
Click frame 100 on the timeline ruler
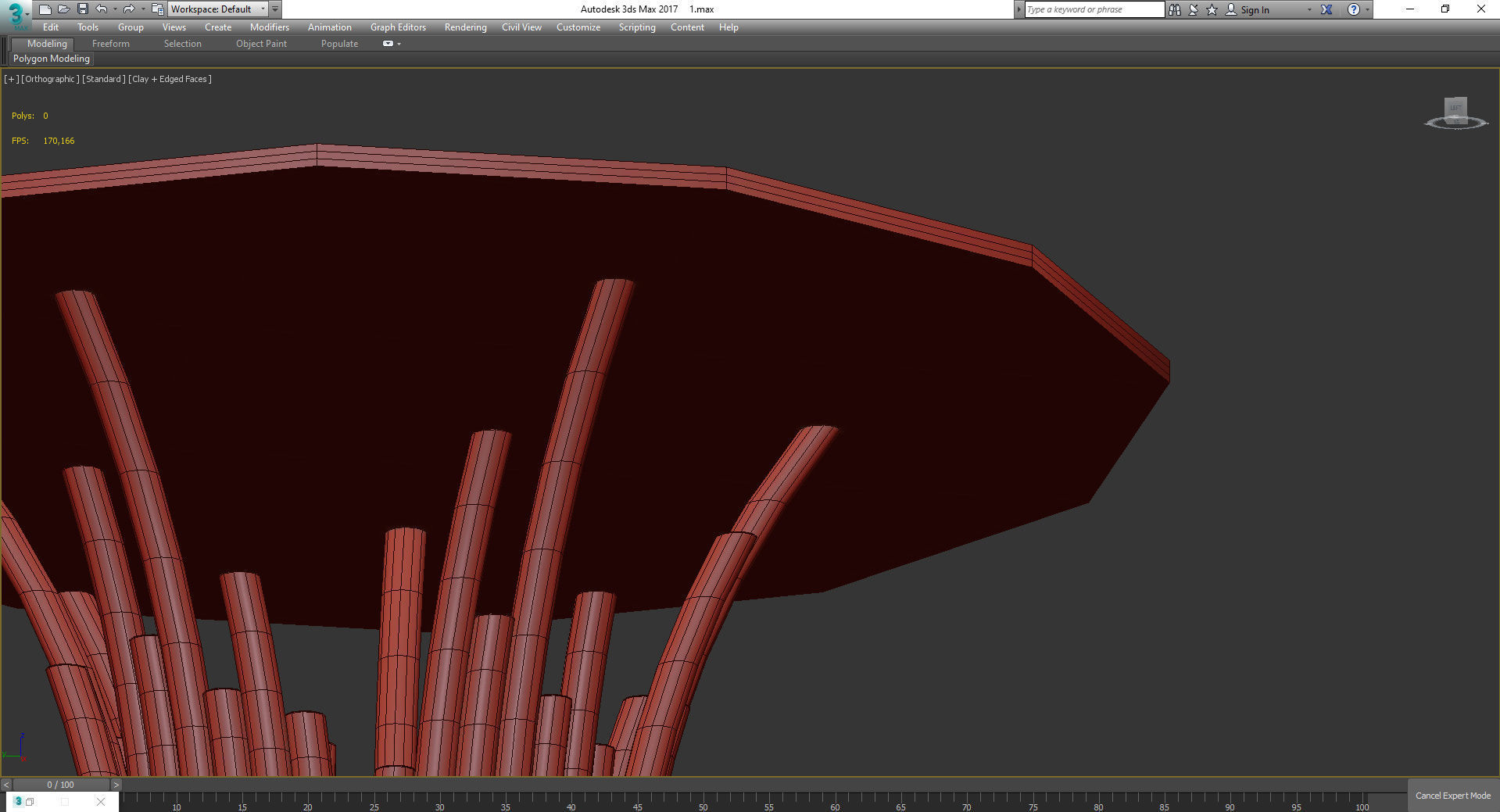pos(1362,807)
